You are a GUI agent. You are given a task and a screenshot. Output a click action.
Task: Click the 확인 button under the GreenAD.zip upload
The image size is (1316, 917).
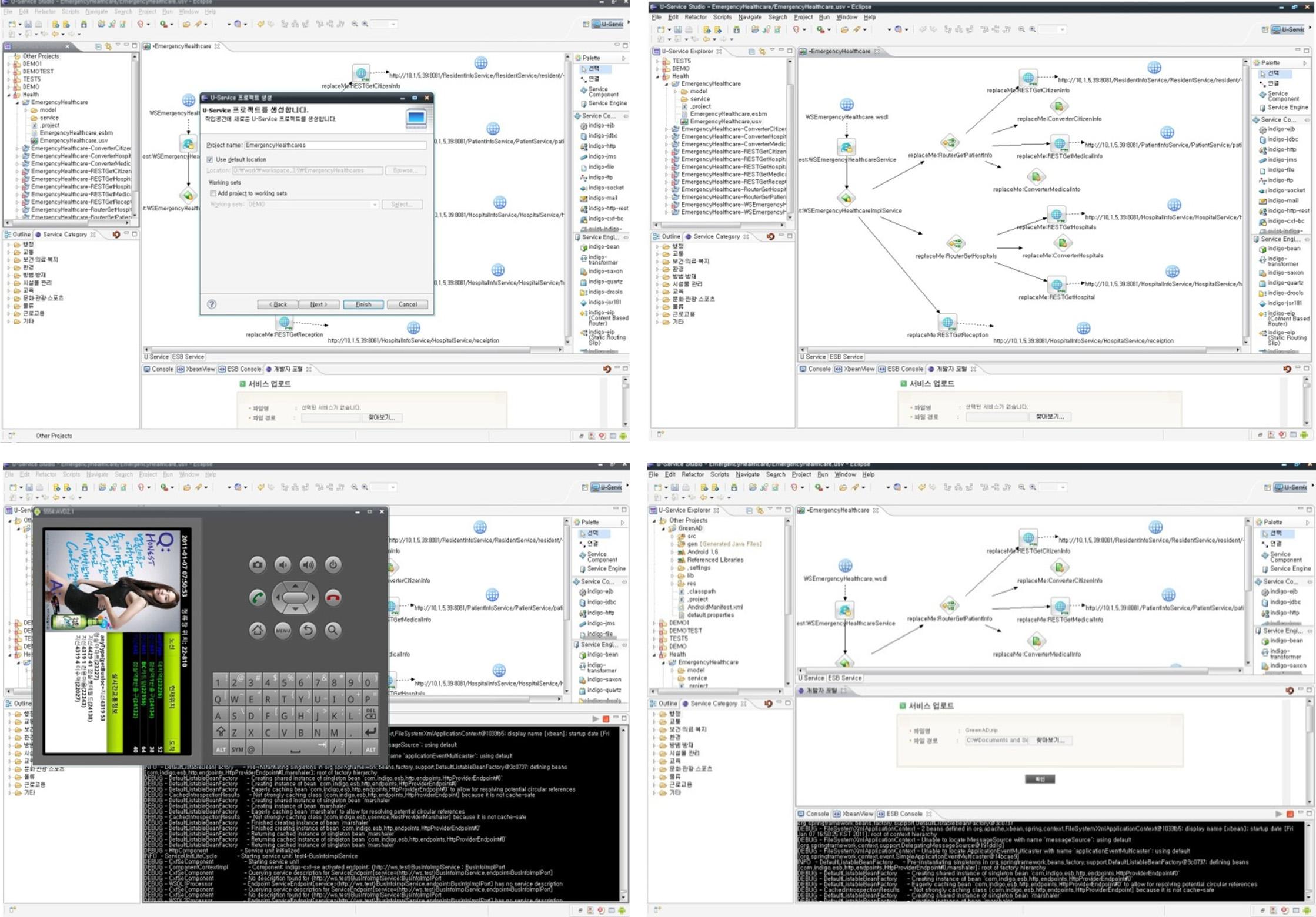[x=1040, y=779]
